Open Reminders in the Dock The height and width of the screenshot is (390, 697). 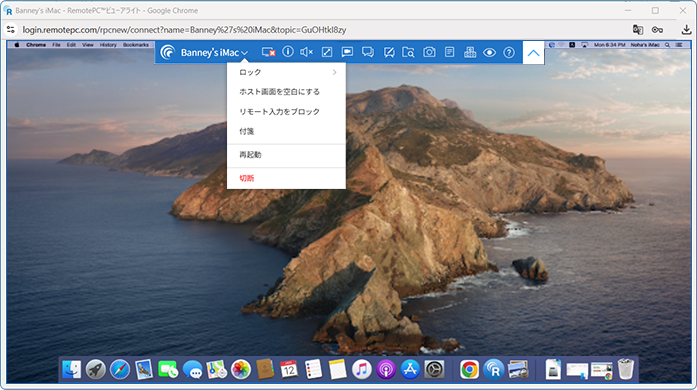[x=313, y=370]
